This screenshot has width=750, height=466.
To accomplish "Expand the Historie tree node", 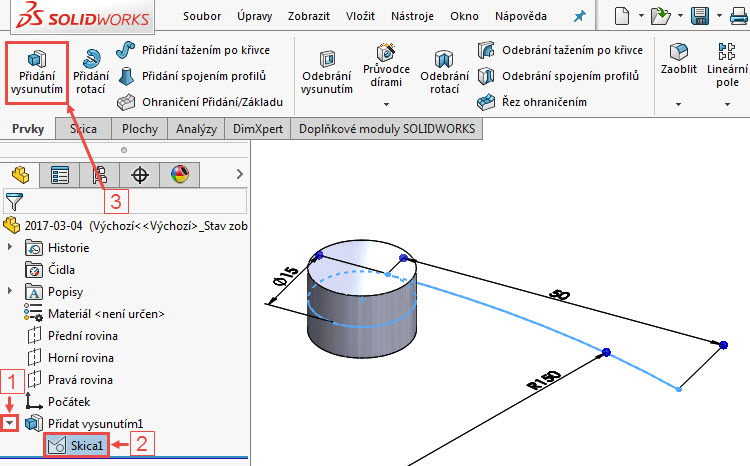I will coord(10,247).
